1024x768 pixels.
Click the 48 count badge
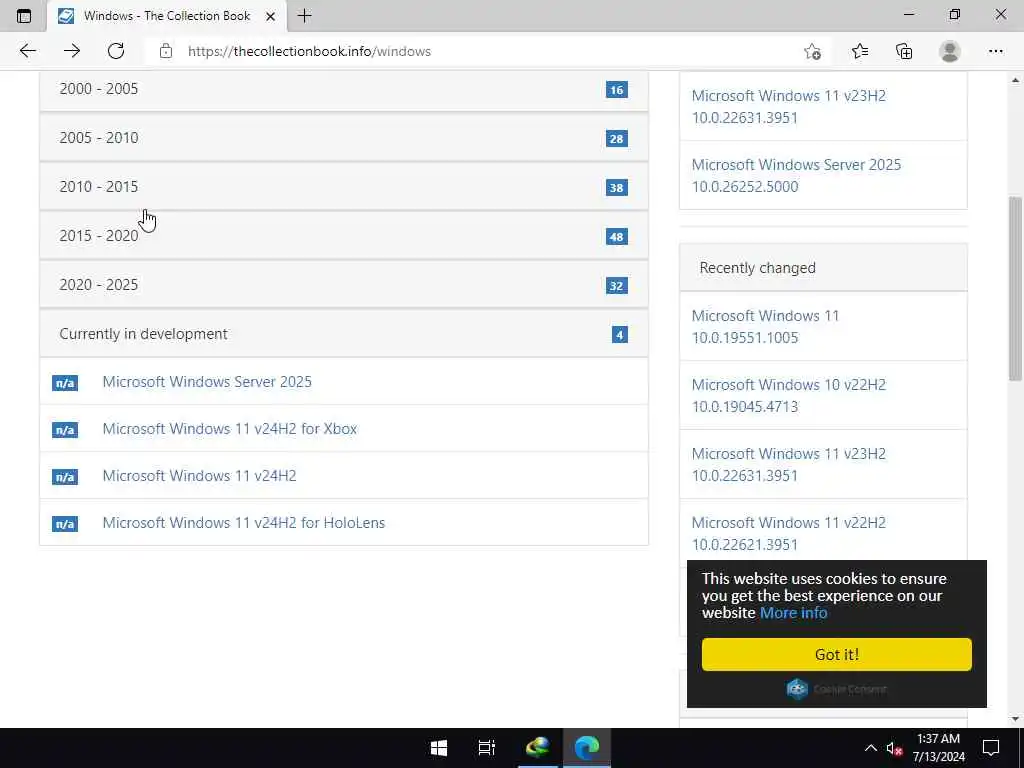[616, 236]
